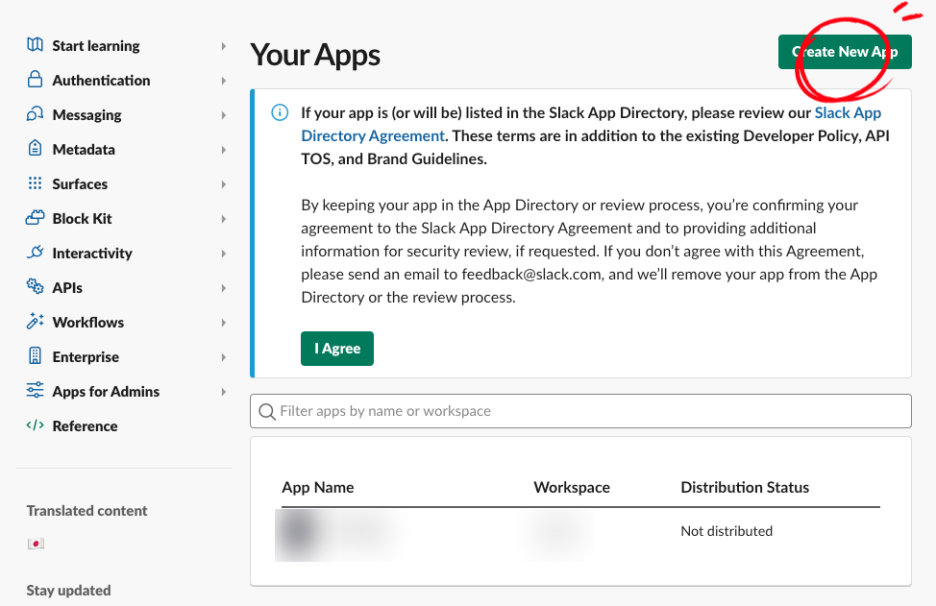Focus the Filter apps by name field

click(580, 411)
